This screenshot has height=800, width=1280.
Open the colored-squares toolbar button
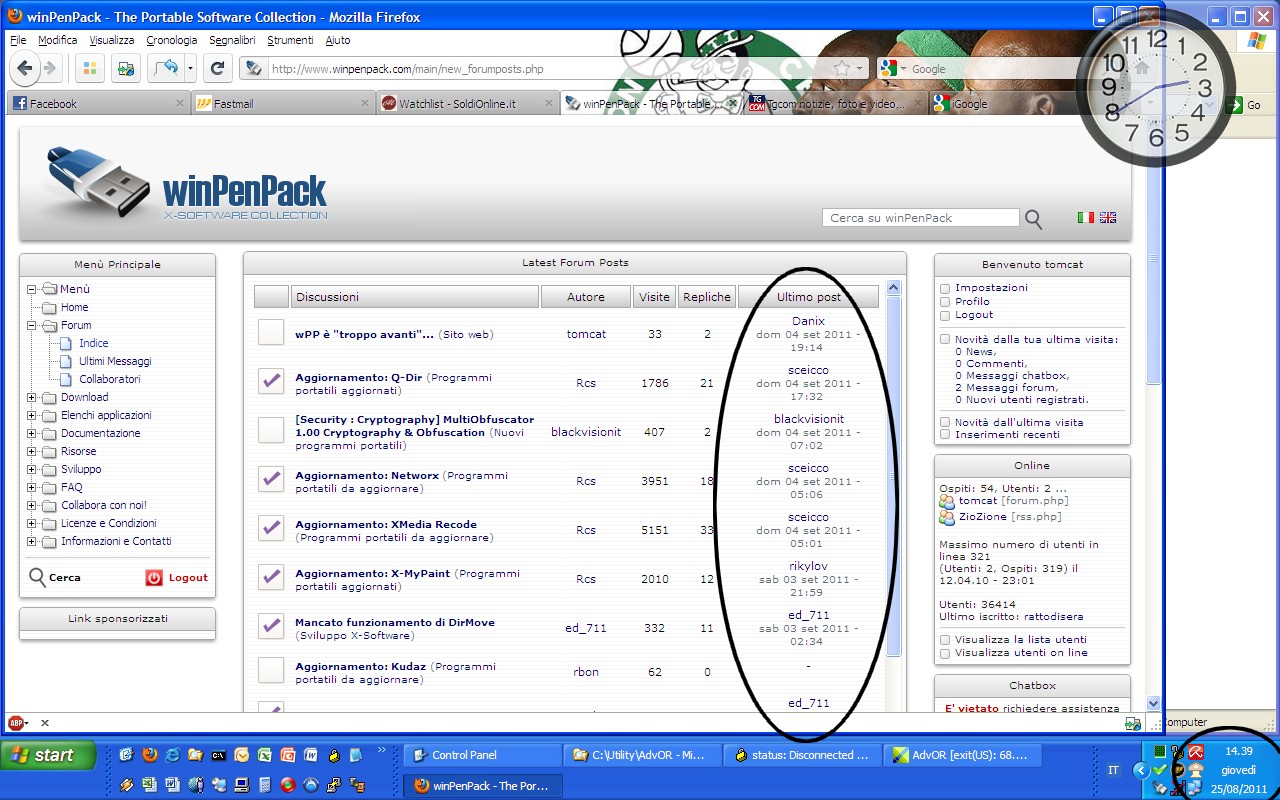[x=89, y=68]
